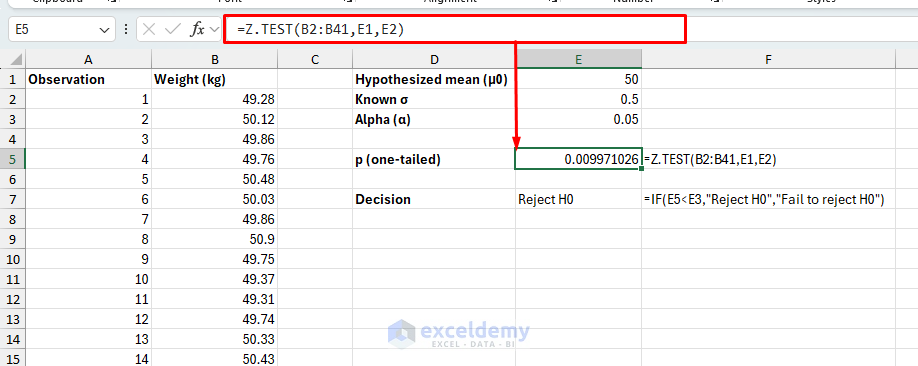The width and height of the screenshot is (918, 366).
Task: Click the Alpha (α) label cell
Action: (x=434, y=119)
